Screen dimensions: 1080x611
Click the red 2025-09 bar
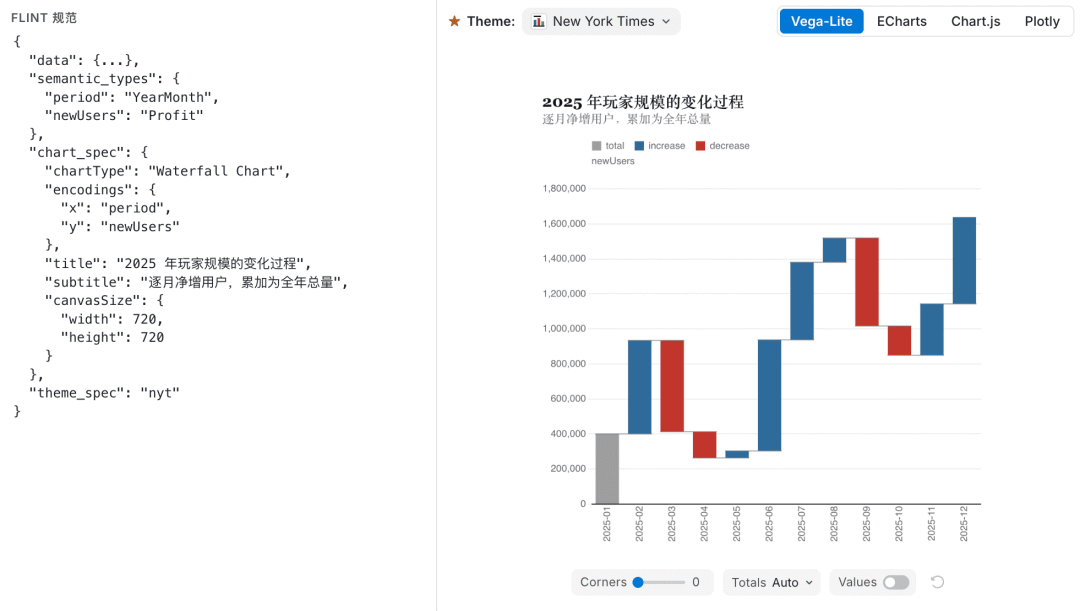[866, 282]
